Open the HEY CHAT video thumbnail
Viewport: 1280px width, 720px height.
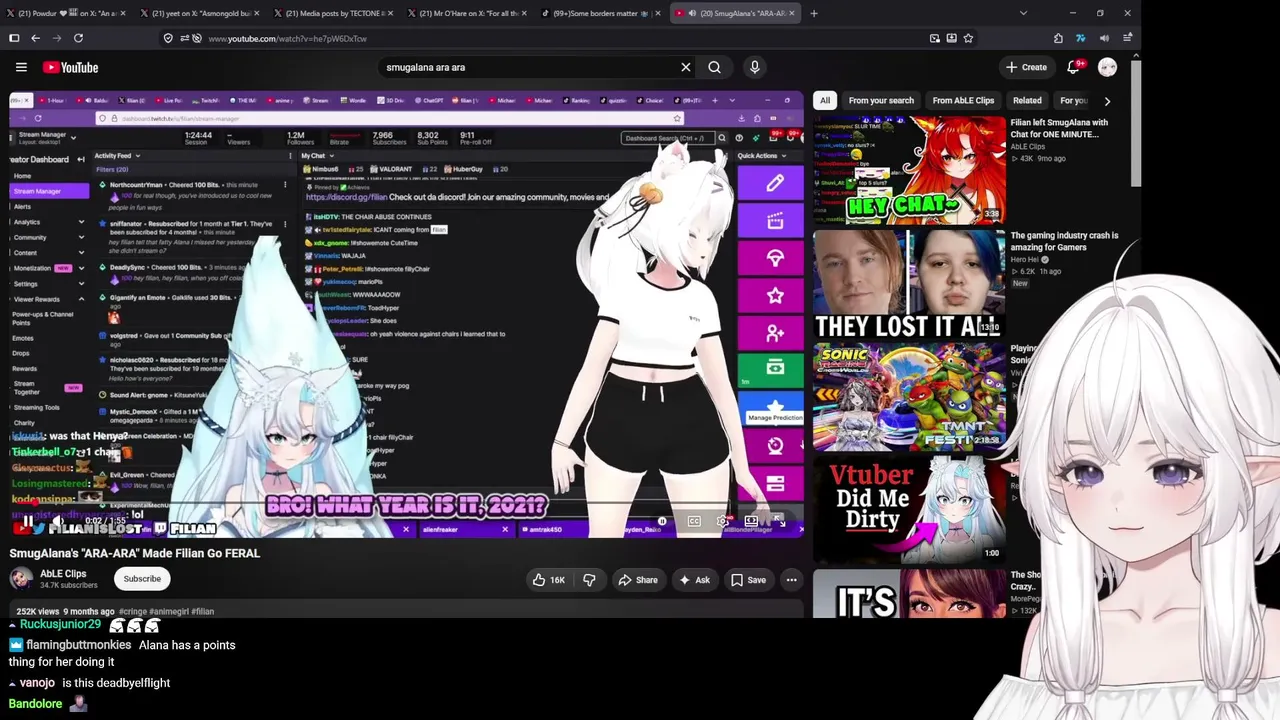click(909, 170)
